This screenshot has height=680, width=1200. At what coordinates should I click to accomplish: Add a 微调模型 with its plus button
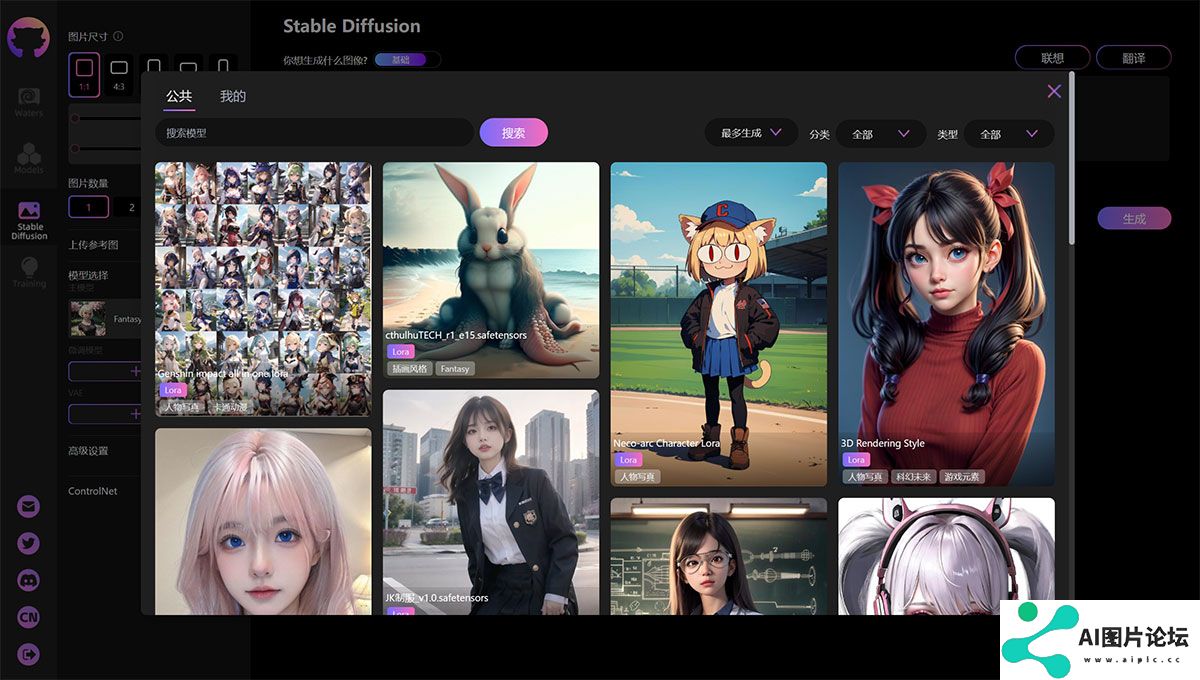136,371
